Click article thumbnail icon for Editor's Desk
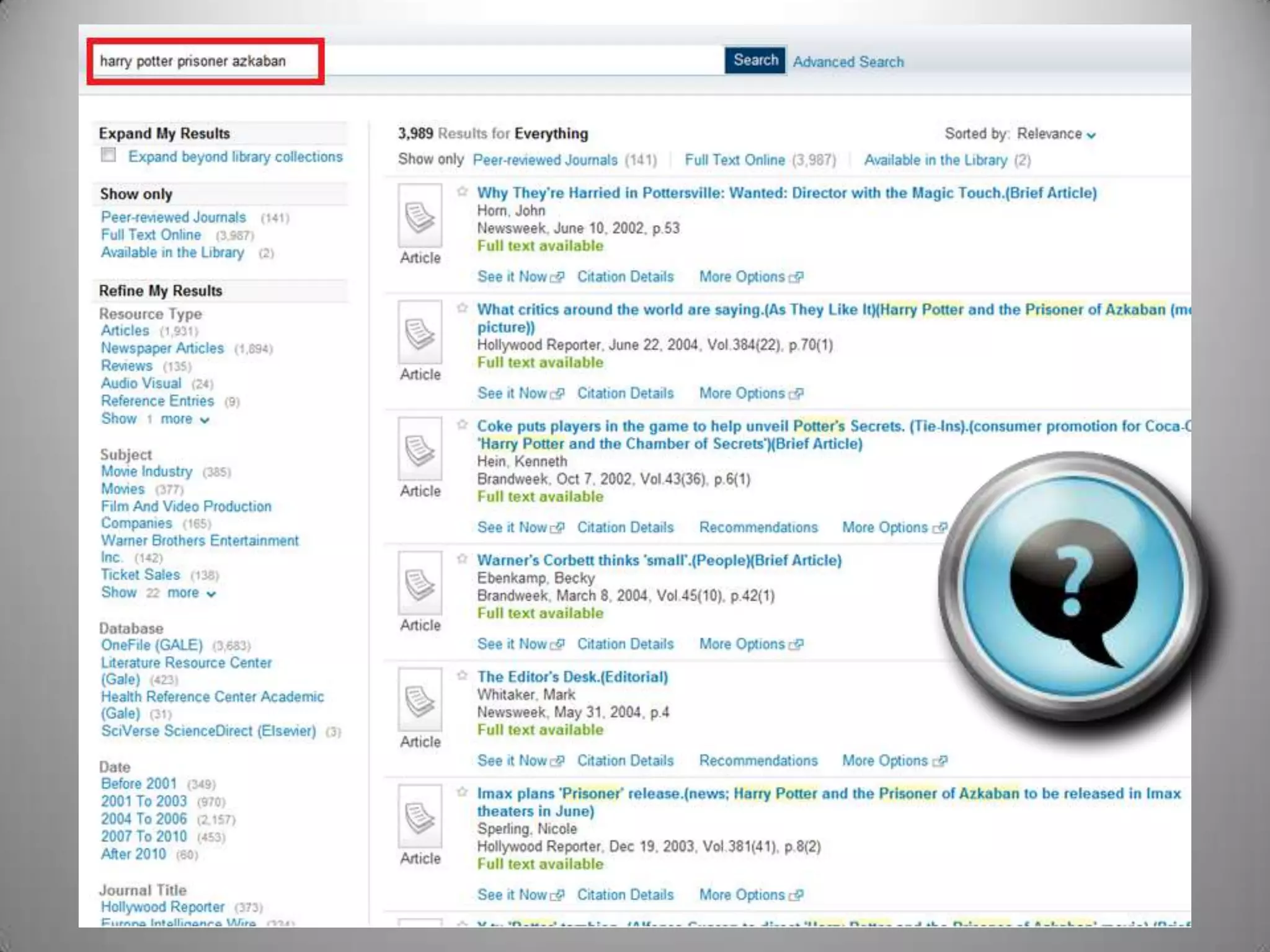1270x952 pixels. pos(420,700)
